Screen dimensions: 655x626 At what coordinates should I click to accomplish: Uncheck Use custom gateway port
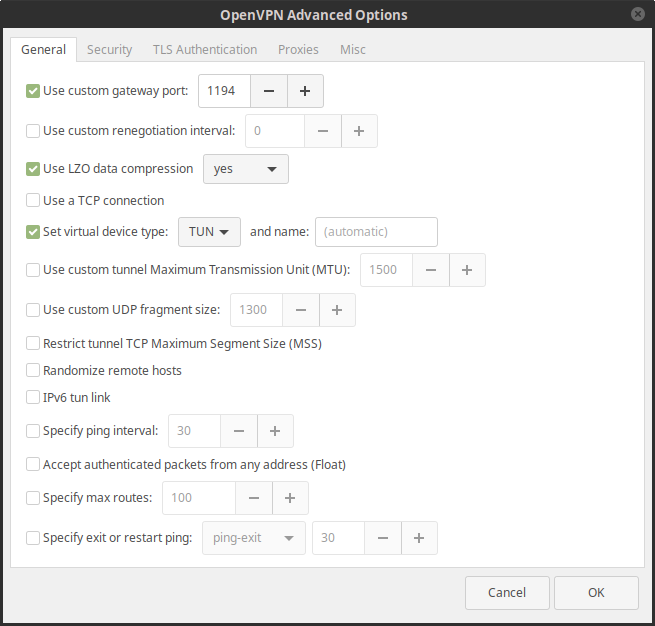(33, 91)
